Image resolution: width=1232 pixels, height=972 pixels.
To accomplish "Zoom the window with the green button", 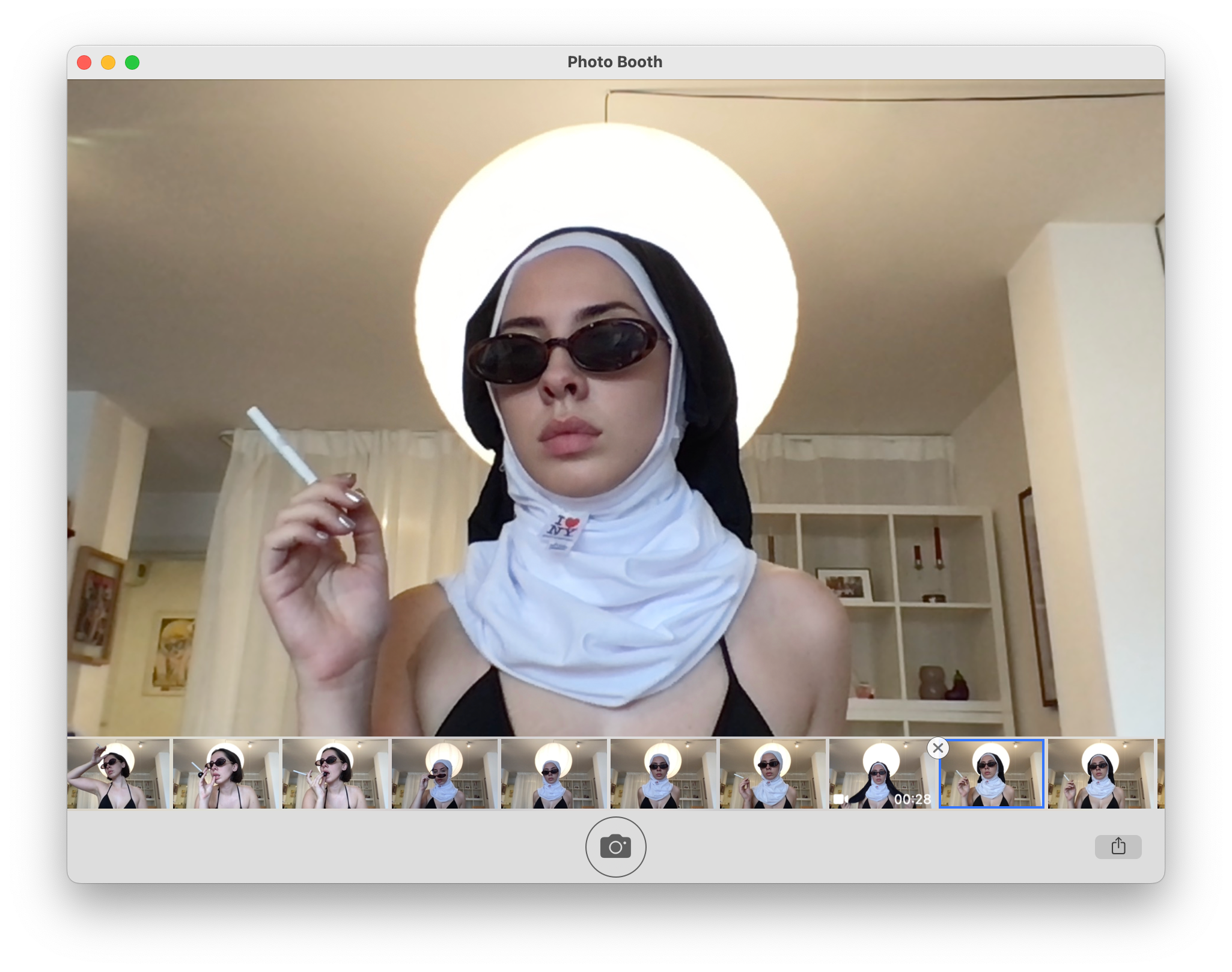I will [x=132, y=62].
